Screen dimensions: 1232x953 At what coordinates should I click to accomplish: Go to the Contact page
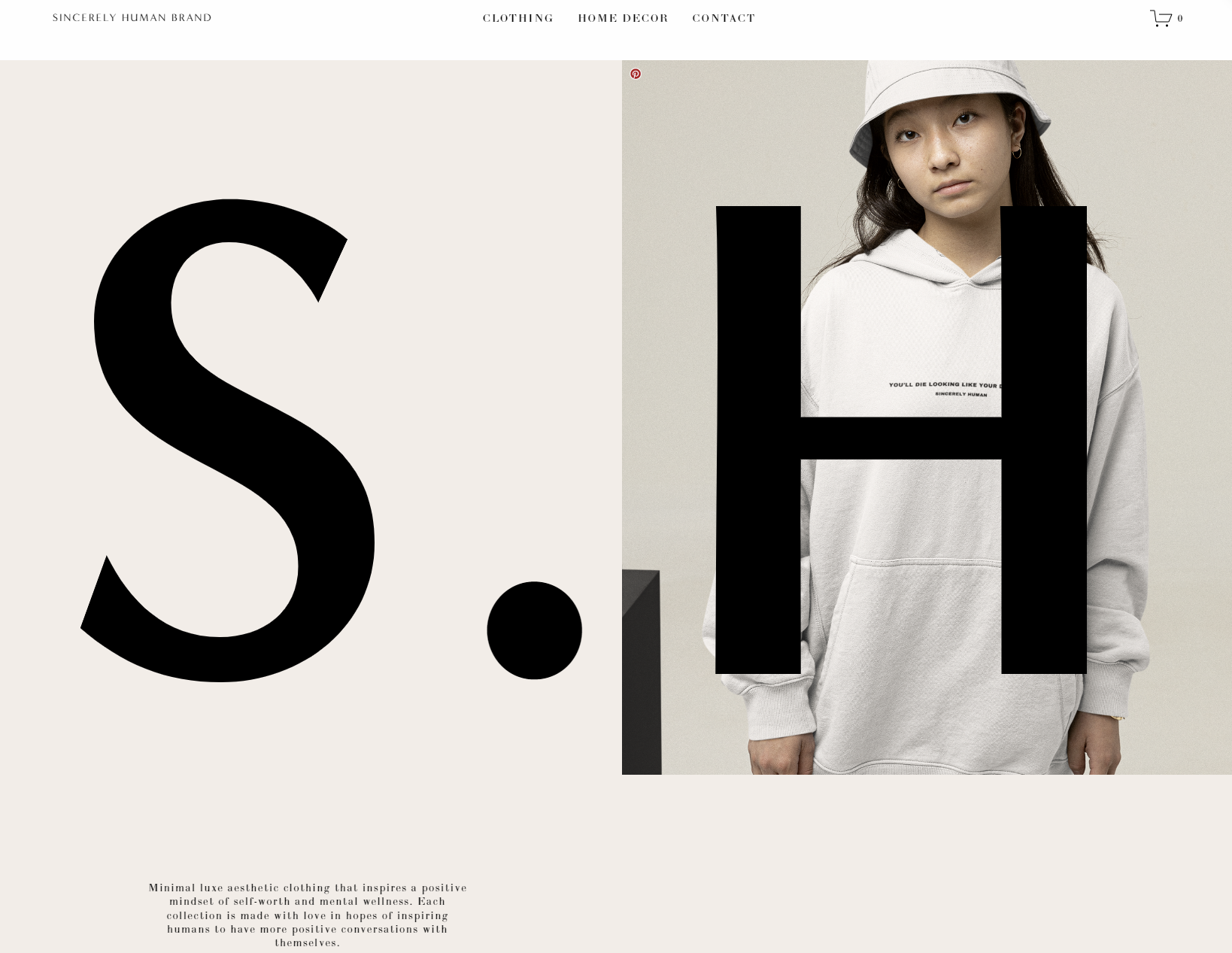pyautogui.click(x=724, y=18)
